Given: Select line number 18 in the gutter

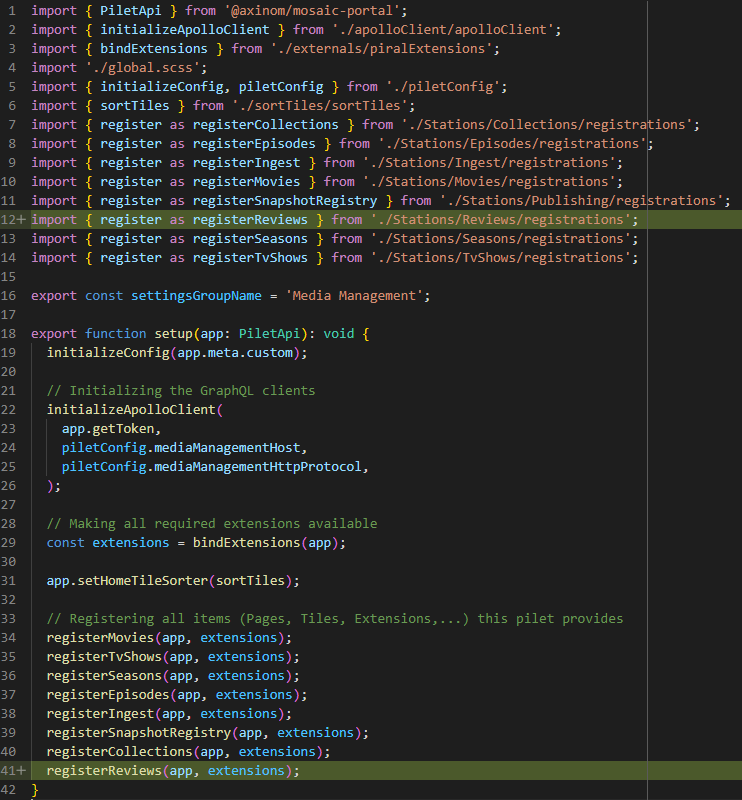Looking at the screenshot, I should (x=9, y=334).
